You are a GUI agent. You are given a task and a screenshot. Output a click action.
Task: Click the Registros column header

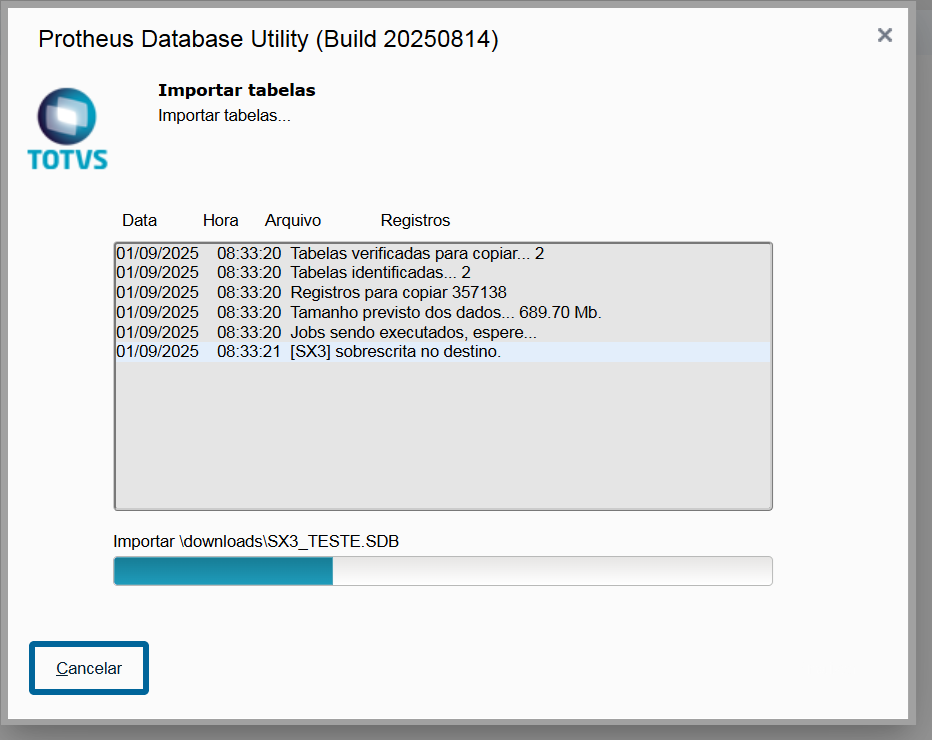point(415,221)
